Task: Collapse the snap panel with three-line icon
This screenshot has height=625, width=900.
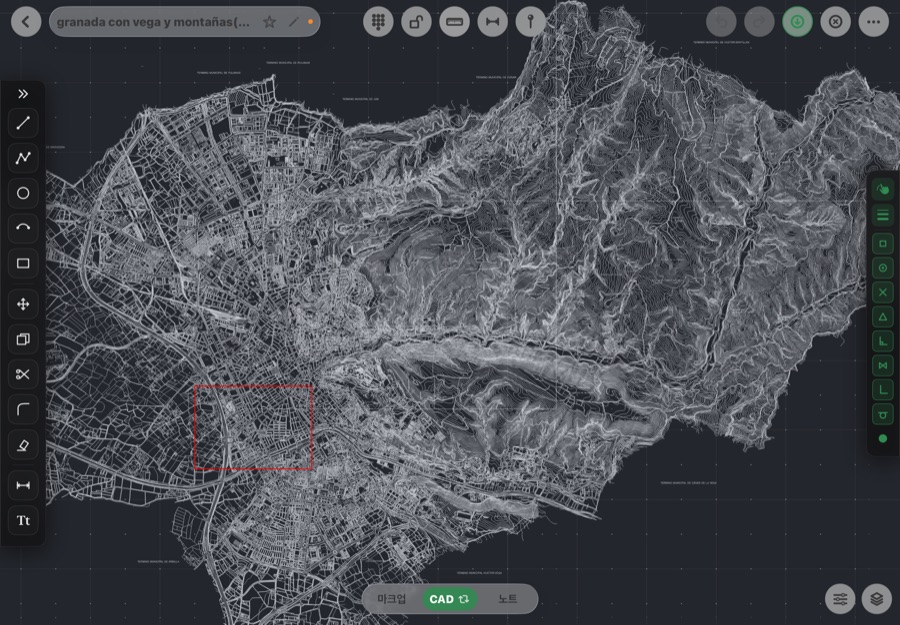Action: pos(883,215)
